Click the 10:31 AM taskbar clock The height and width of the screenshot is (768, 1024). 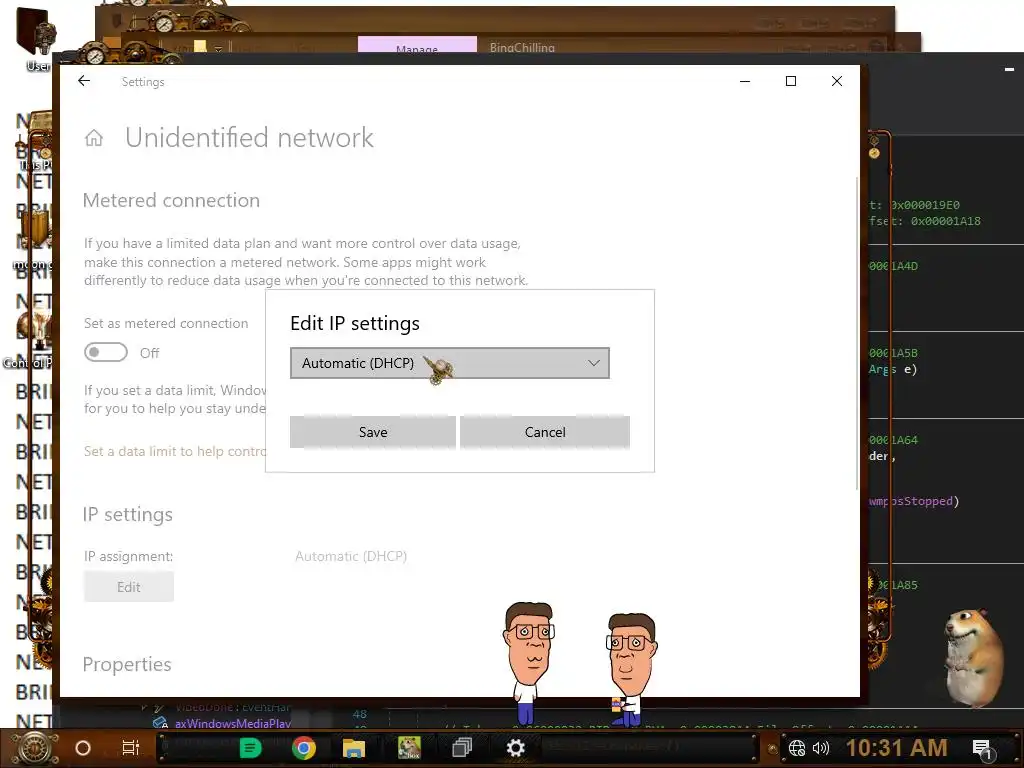coord(896,748)
